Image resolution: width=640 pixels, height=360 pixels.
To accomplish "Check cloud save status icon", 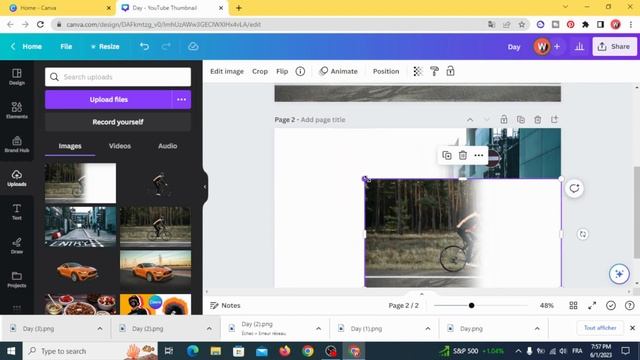I will click(193, 47).
